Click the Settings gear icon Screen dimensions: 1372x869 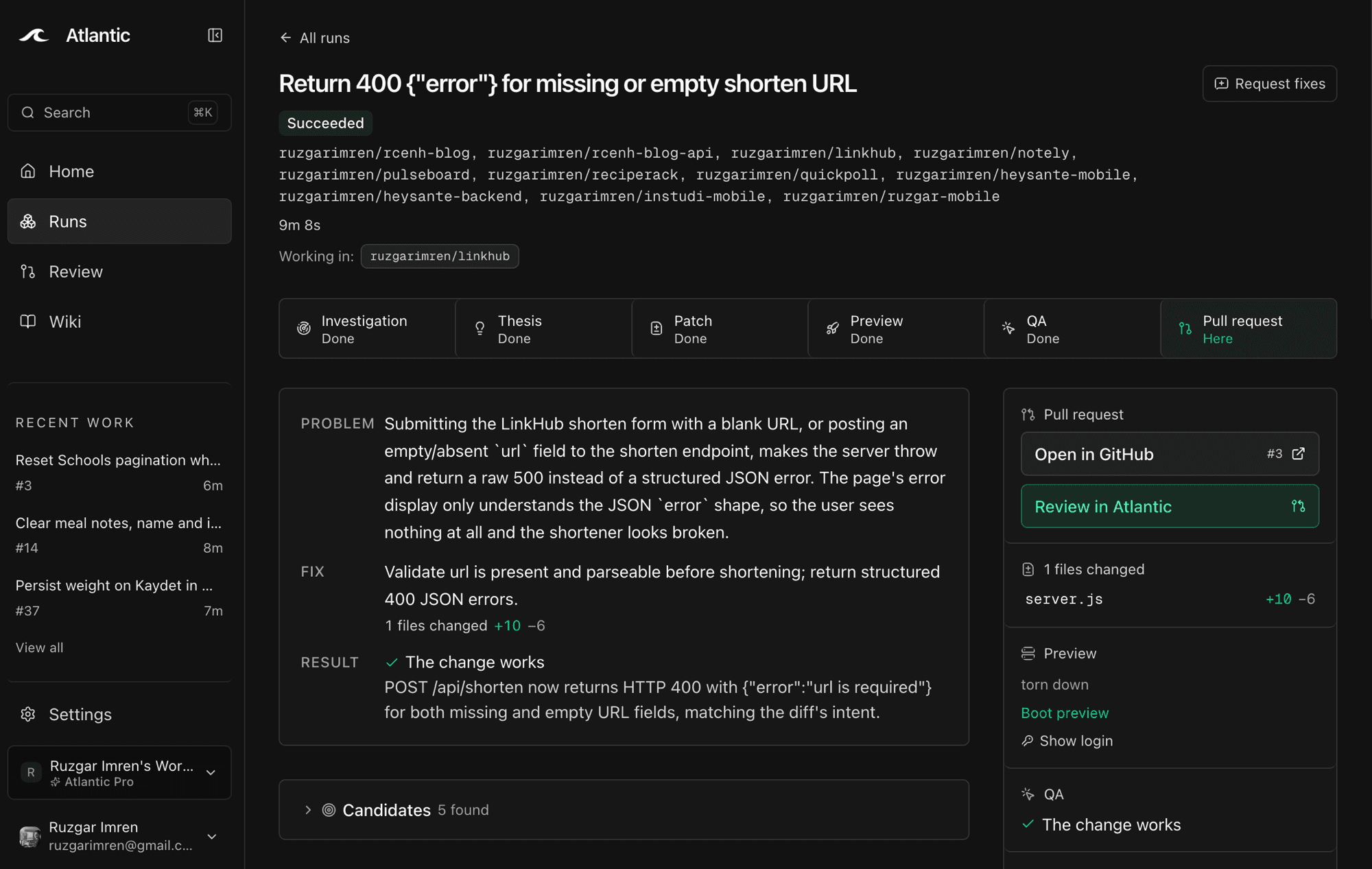click(28, 714)
